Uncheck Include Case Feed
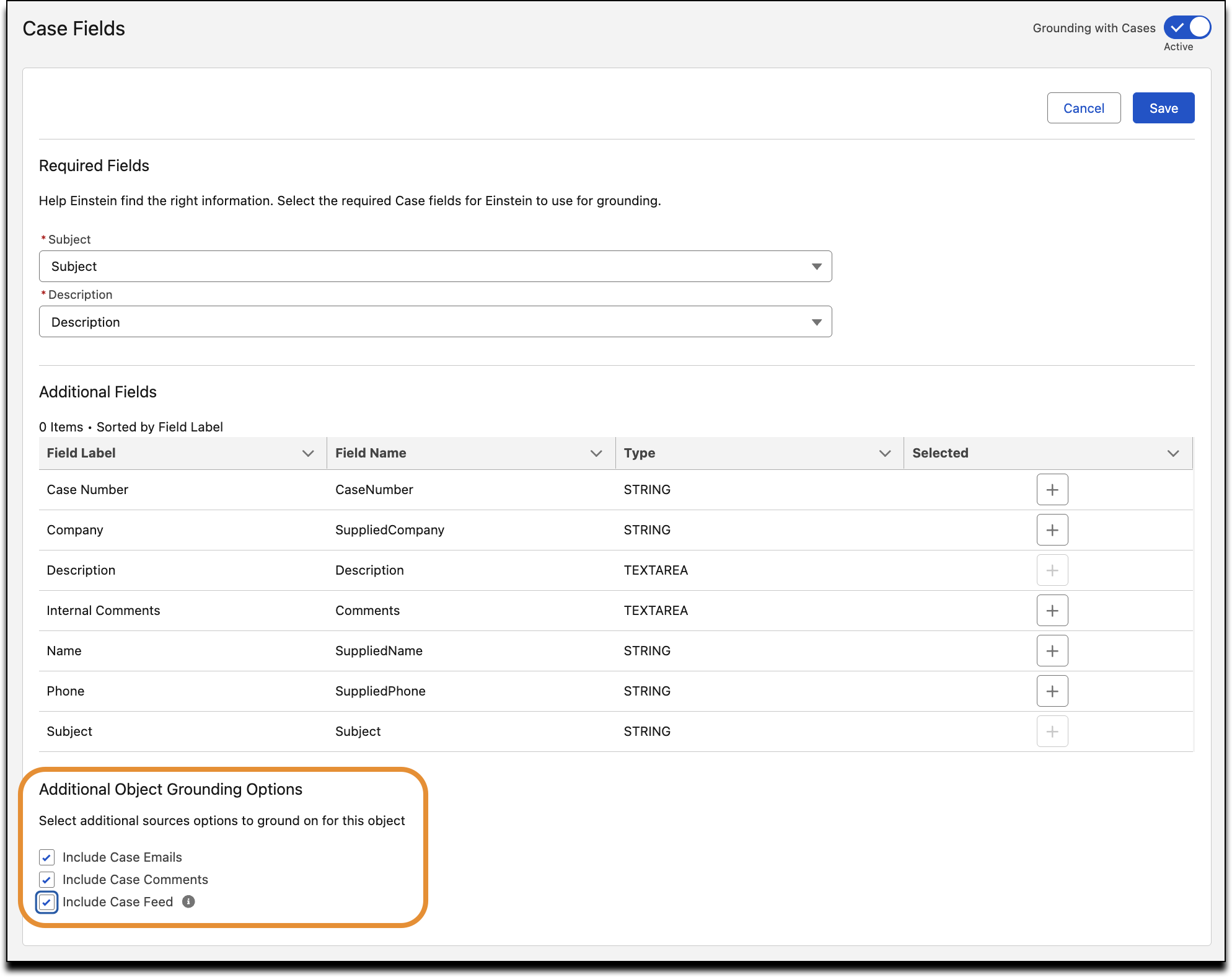The width and height of the screenshot is (1232, 977). click(x=46, y=902)
